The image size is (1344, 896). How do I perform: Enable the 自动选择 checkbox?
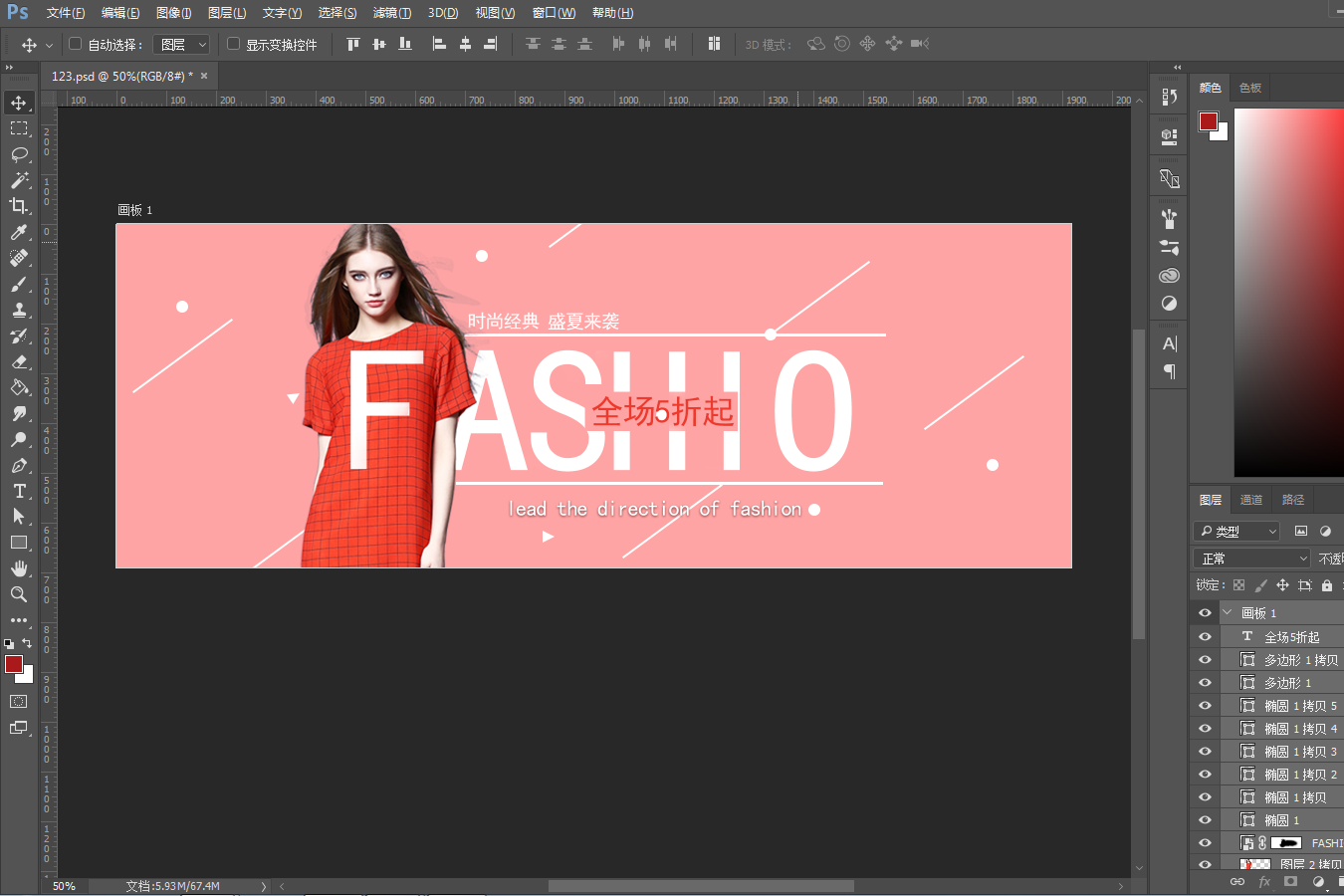point(75,44)
